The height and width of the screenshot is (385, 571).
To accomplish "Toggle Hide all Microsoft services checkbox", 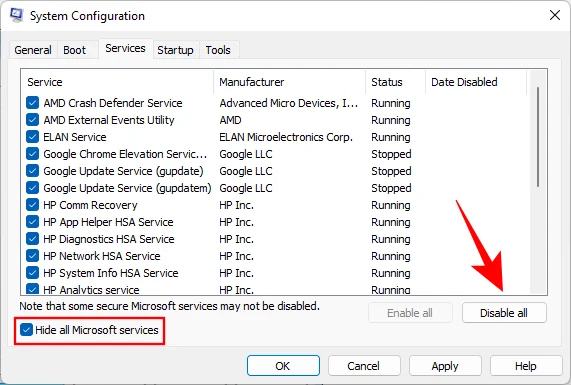I will tap(26, 330).
